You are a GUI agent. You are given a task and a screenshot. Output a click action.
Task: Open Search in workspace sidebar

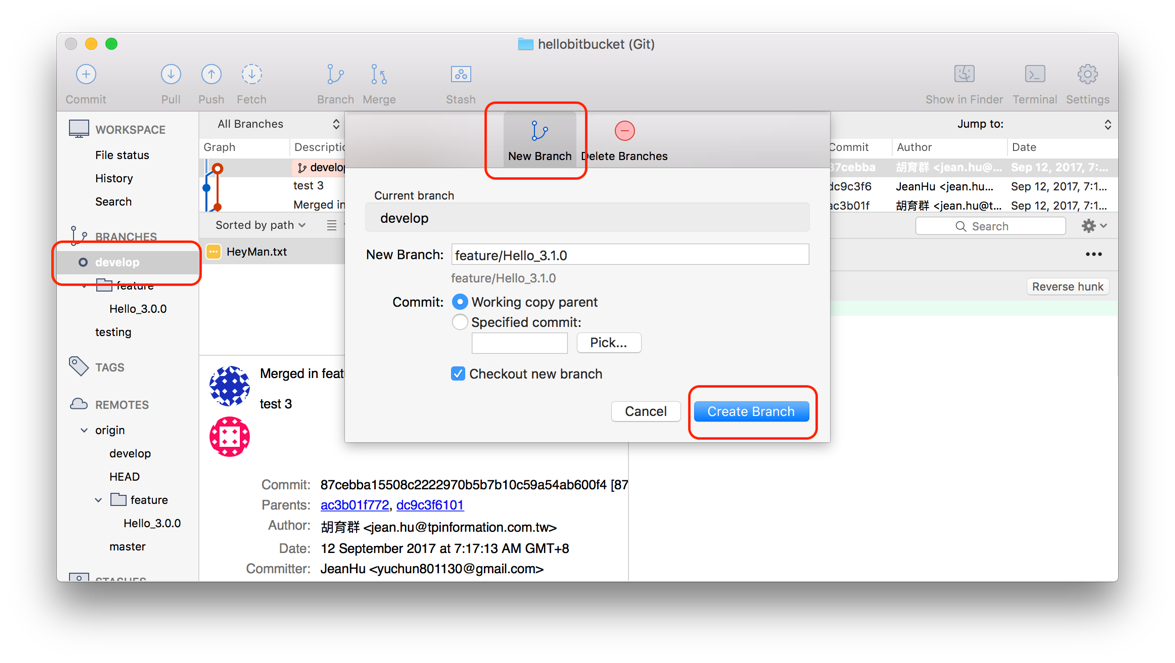point(113,202)
